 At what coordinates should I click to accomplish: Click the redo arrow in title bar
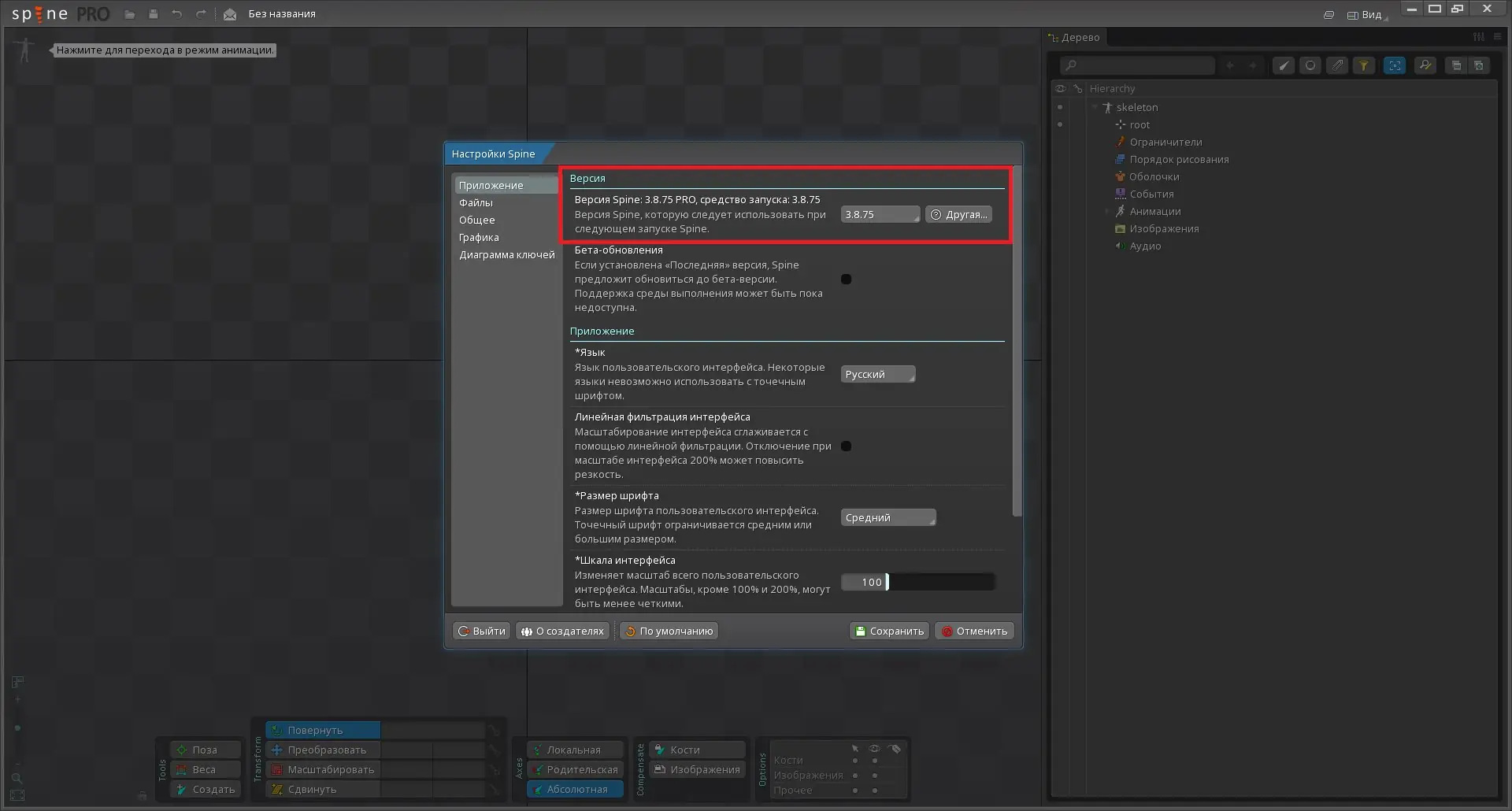(201, 14)
